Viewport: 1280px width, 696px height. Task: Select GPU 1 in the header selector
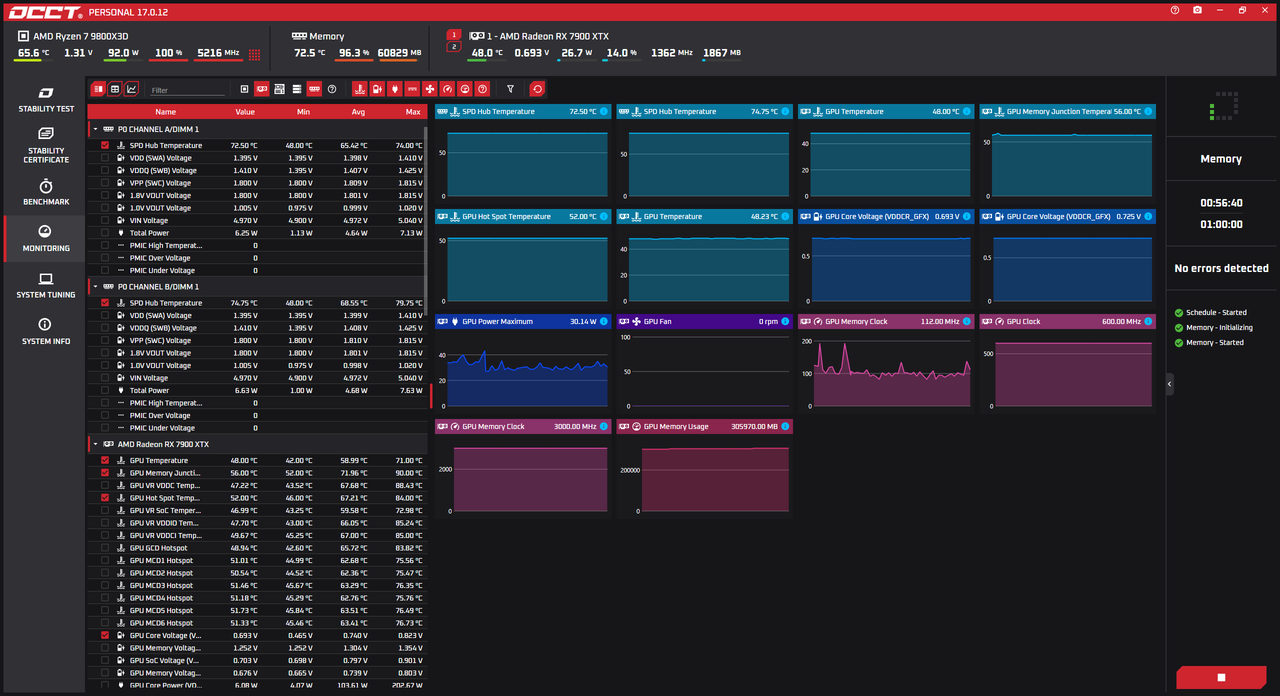pos(454,35)
